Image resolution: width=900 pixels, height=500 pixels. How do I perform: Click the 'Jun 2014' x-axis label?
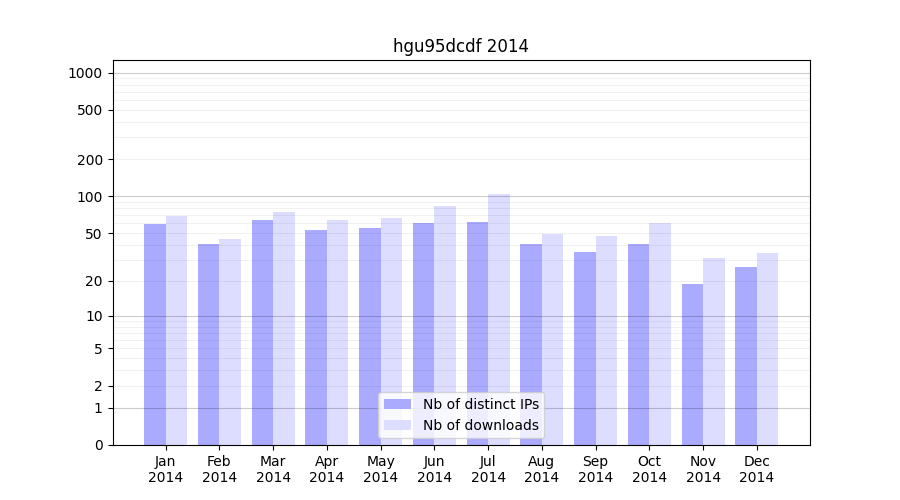[x=434, y=469]
